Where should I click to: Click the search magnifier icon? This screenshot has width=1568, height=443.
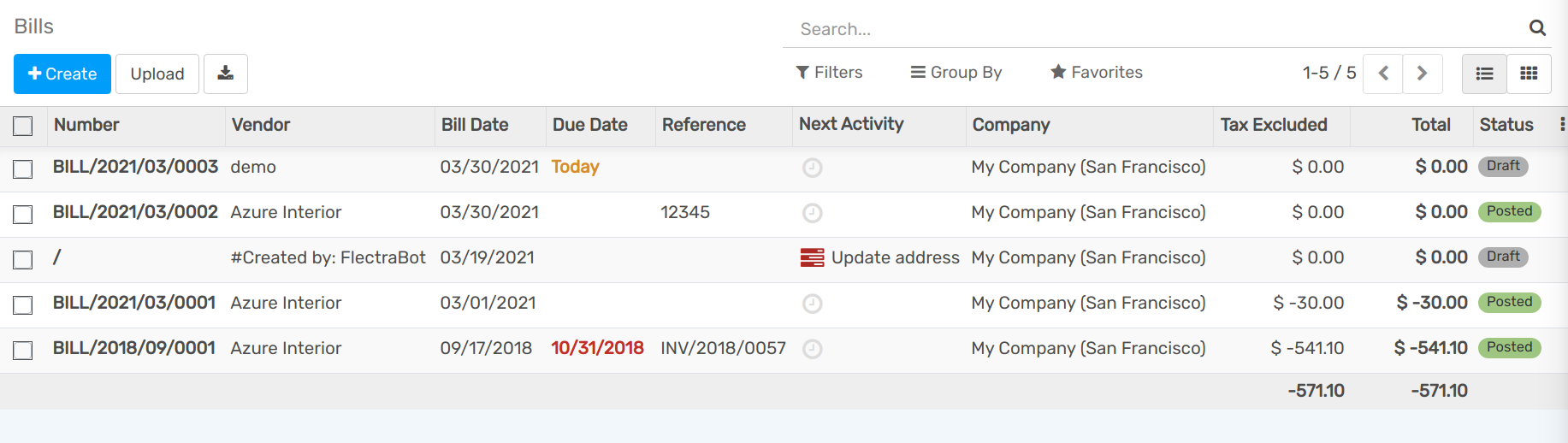[1536, 28]
